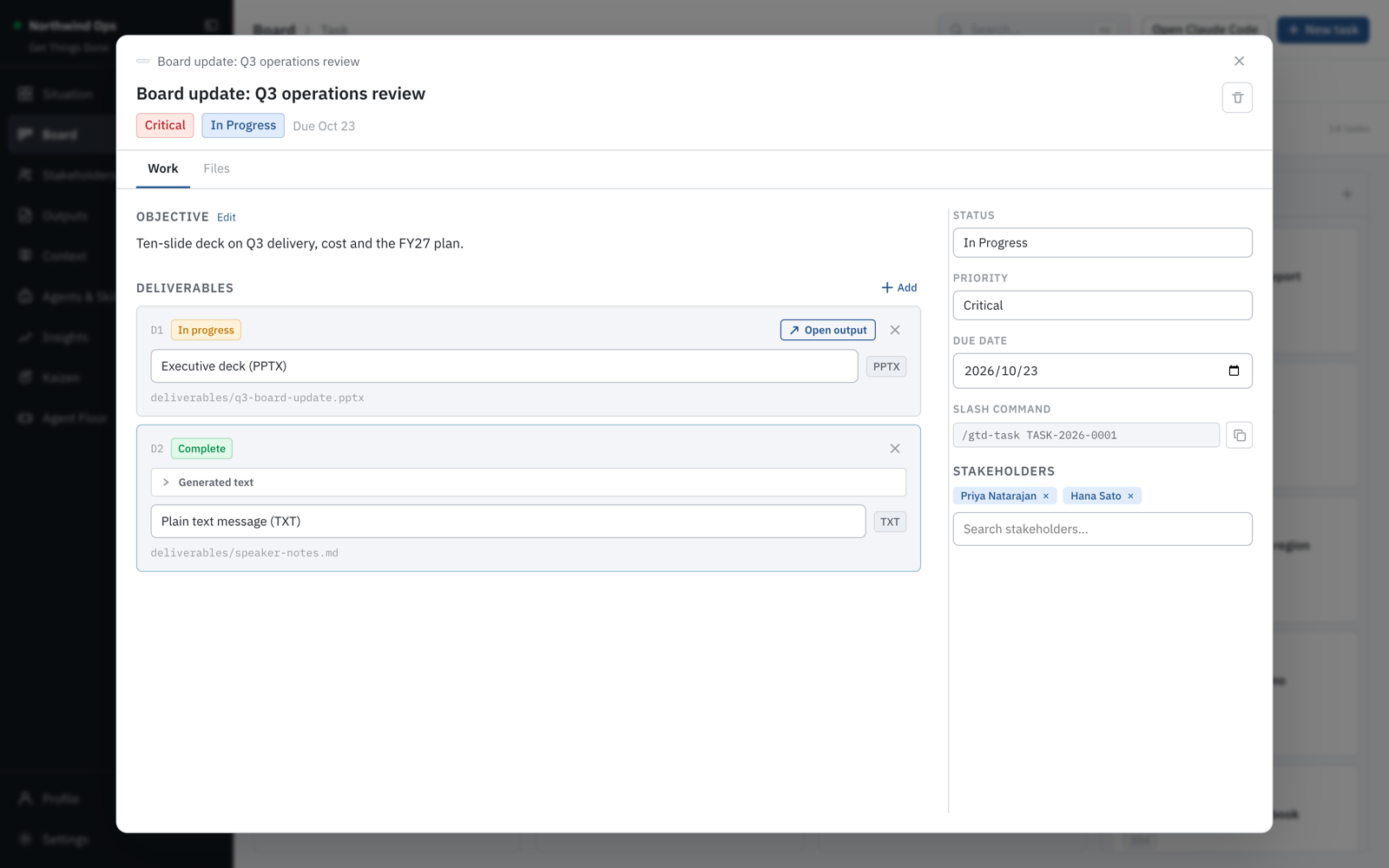Click the PPTX format badge

[886, 366]
